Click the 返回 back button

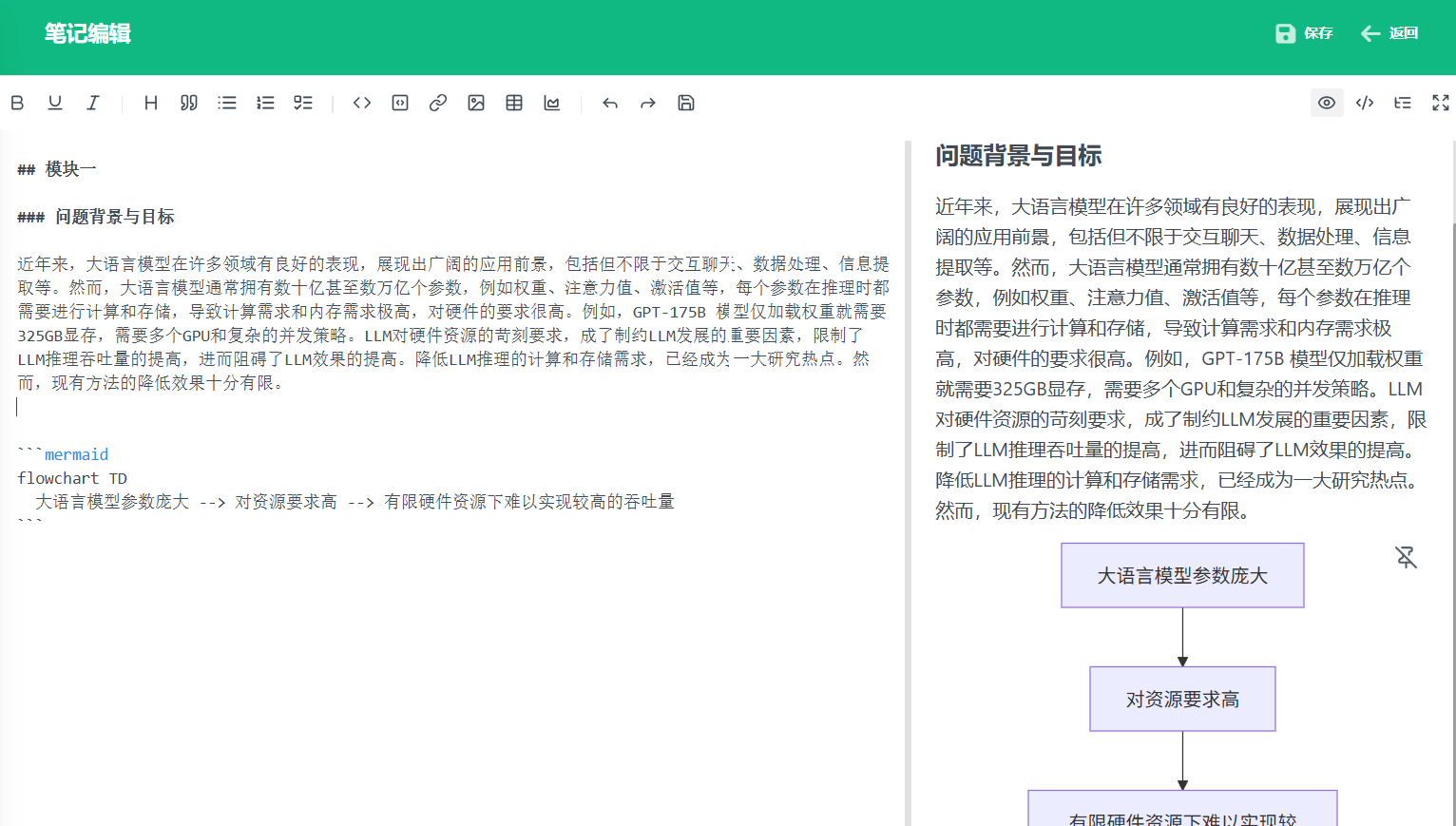pos(1389,33)
